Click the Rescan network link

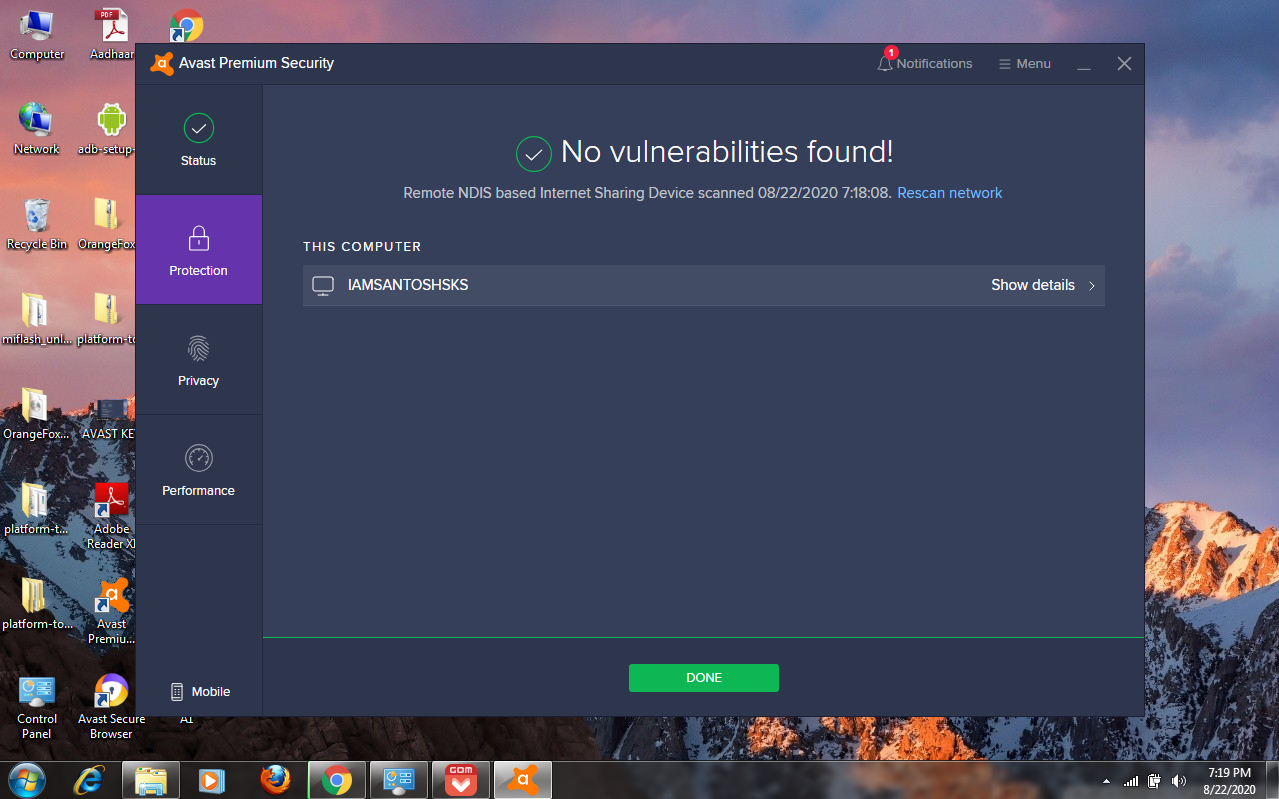tap(949, 193)
